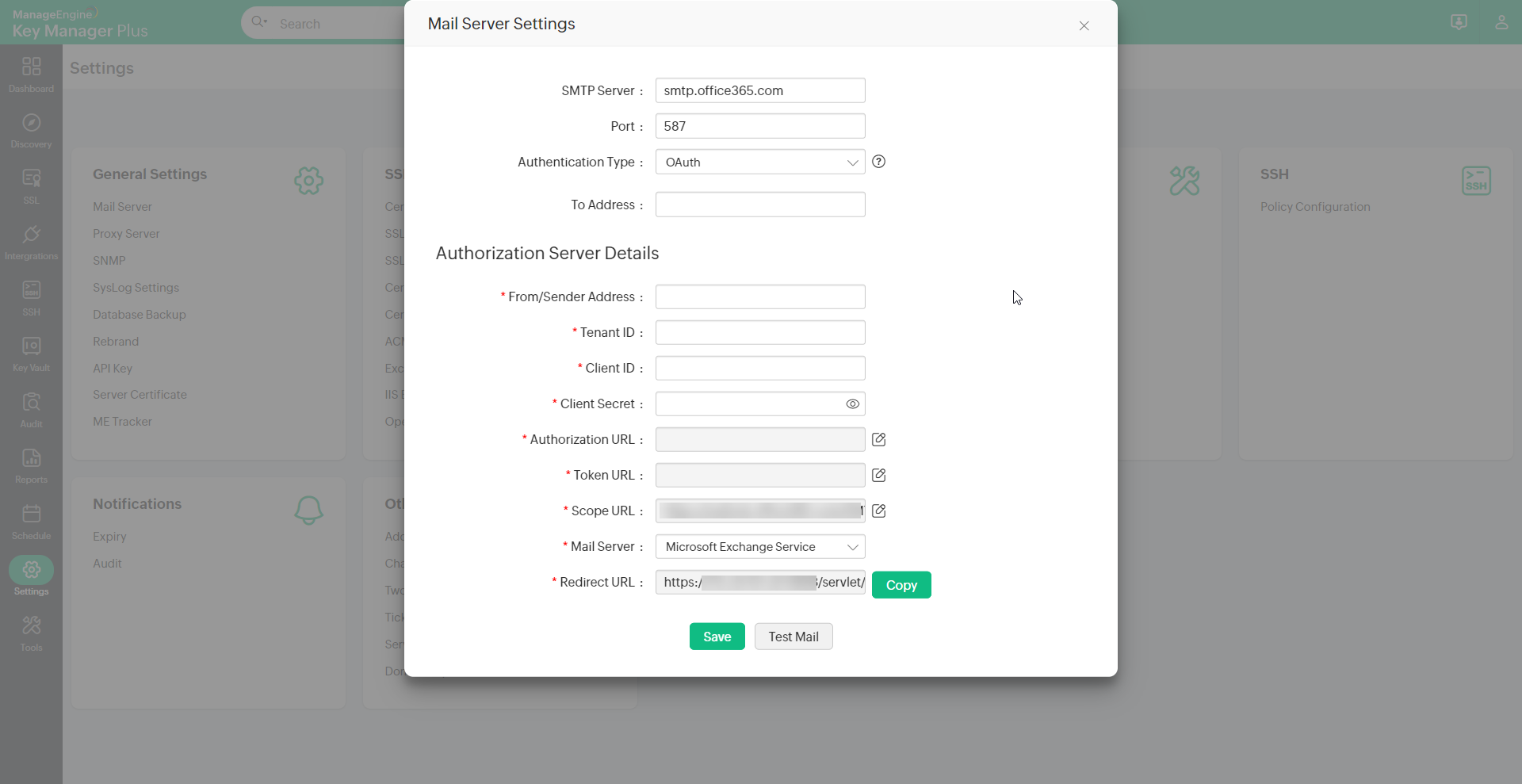Click the To Address input field
This screenshot has width=1522, height=784.
click(x=759, y=205)
